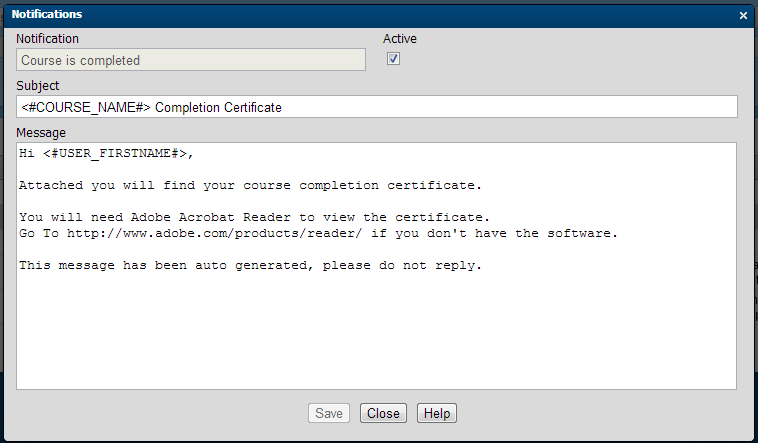Close the Notifications dialog with the X icon
758x443 pixels.
pyautogui.click(x=743, y=16)
